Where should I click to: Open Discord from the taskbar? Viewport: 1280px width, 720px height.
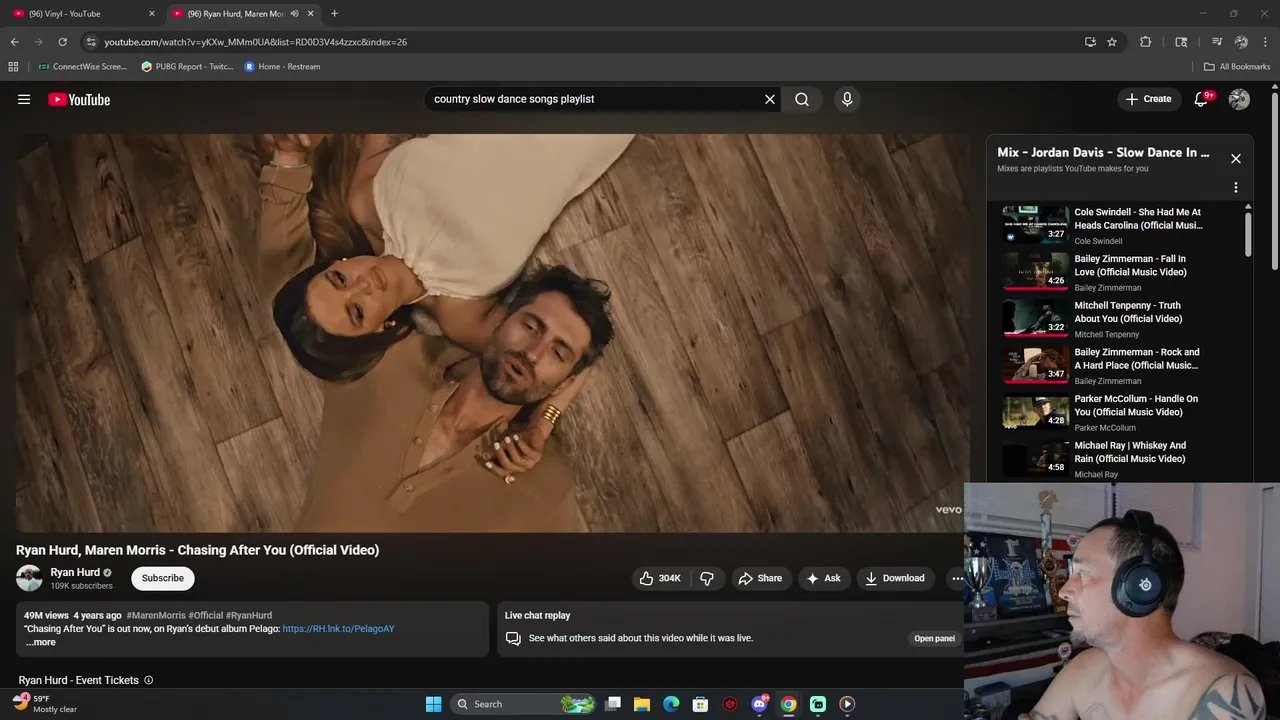(x=759, y=704)
